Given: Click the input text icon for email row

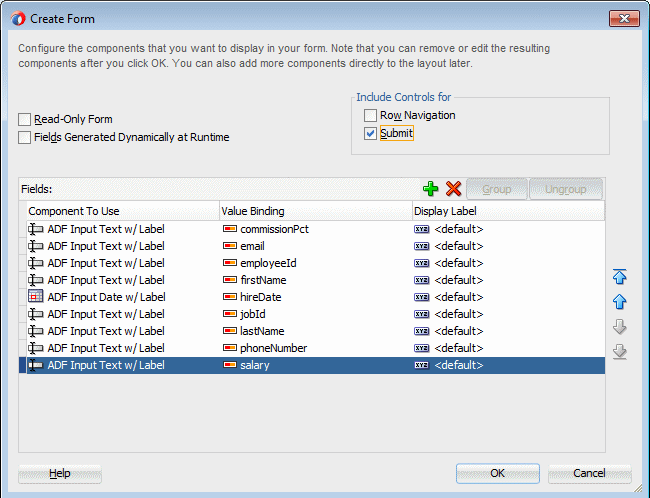Looking at the screenshot, I should point(36,246).
